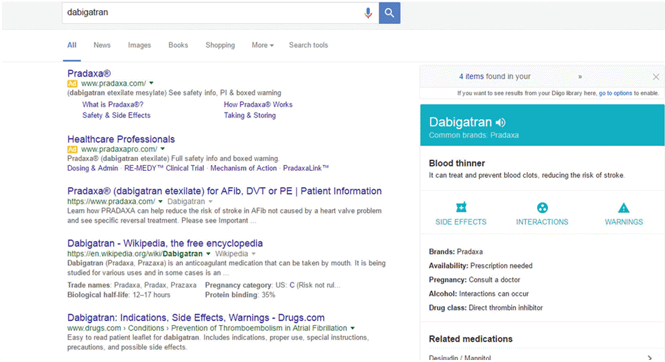Click the double arrow in Diigo bar

(x=580, y=77)
